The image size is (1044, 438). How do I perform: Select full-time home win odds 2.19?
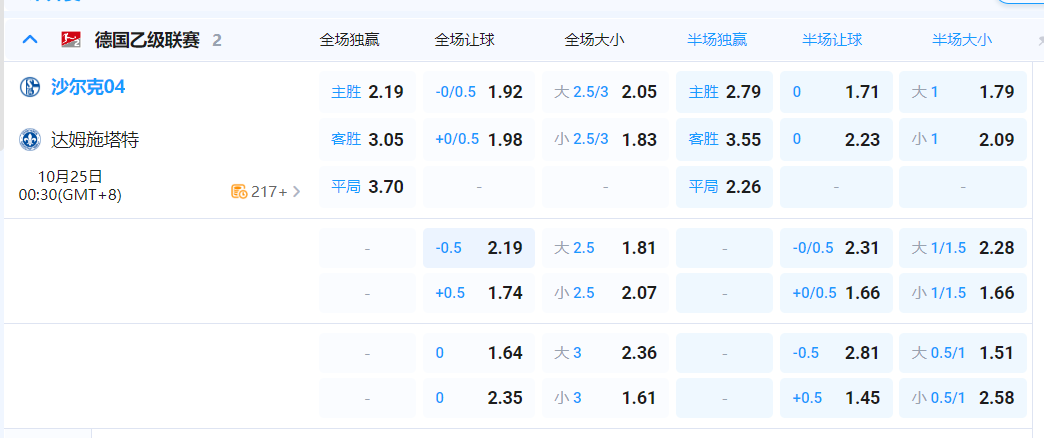367,92
